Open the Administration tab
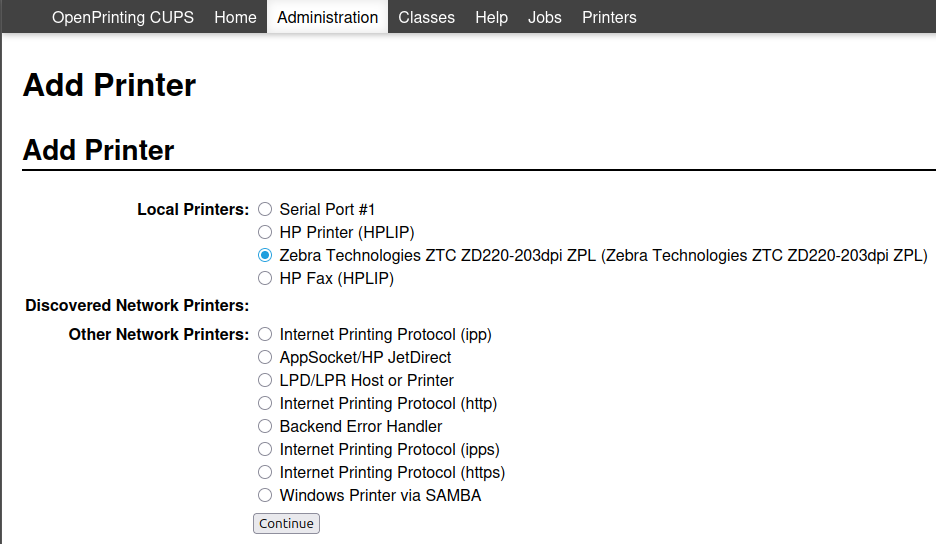Viewport: 936px width, 544px height. click(328, 17)
